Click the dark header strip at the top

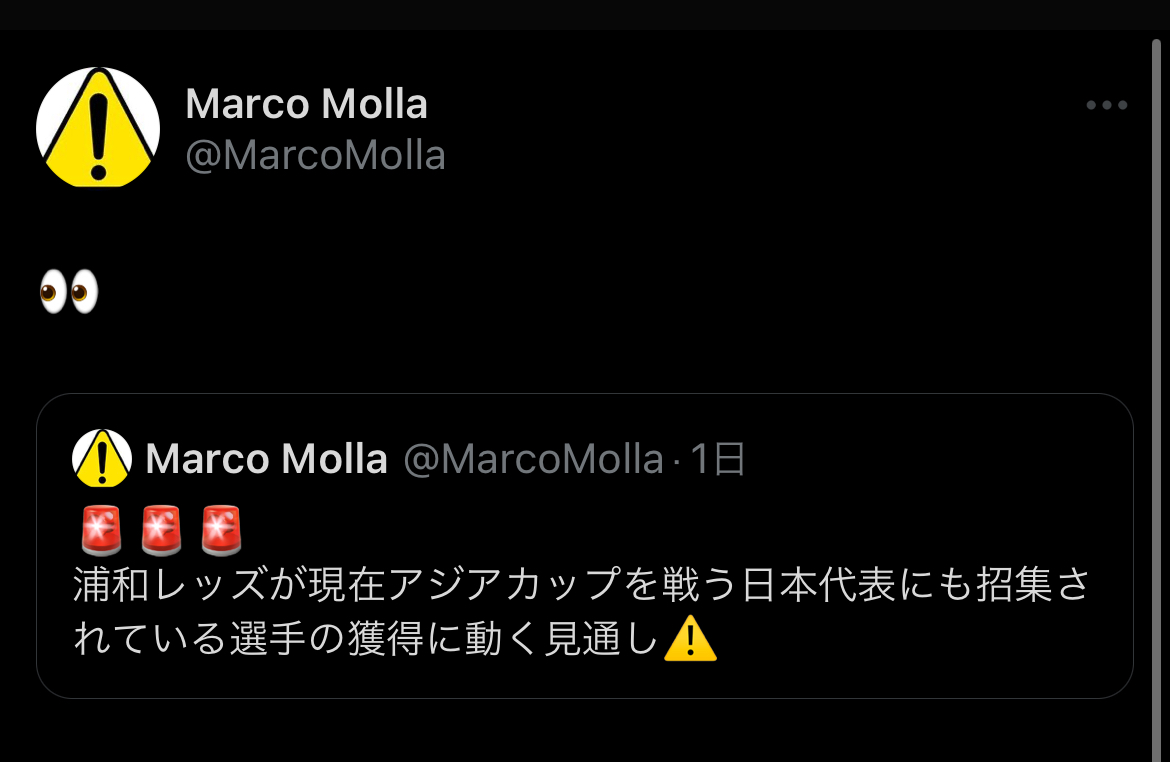[585, 15]
